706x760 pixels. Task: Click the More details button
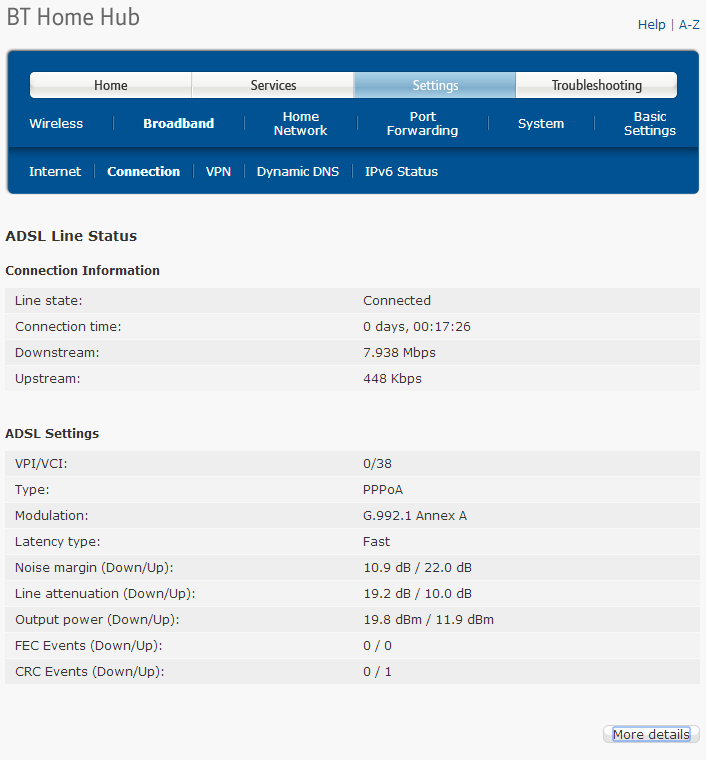pyautogui.click(x=651, y=734)
